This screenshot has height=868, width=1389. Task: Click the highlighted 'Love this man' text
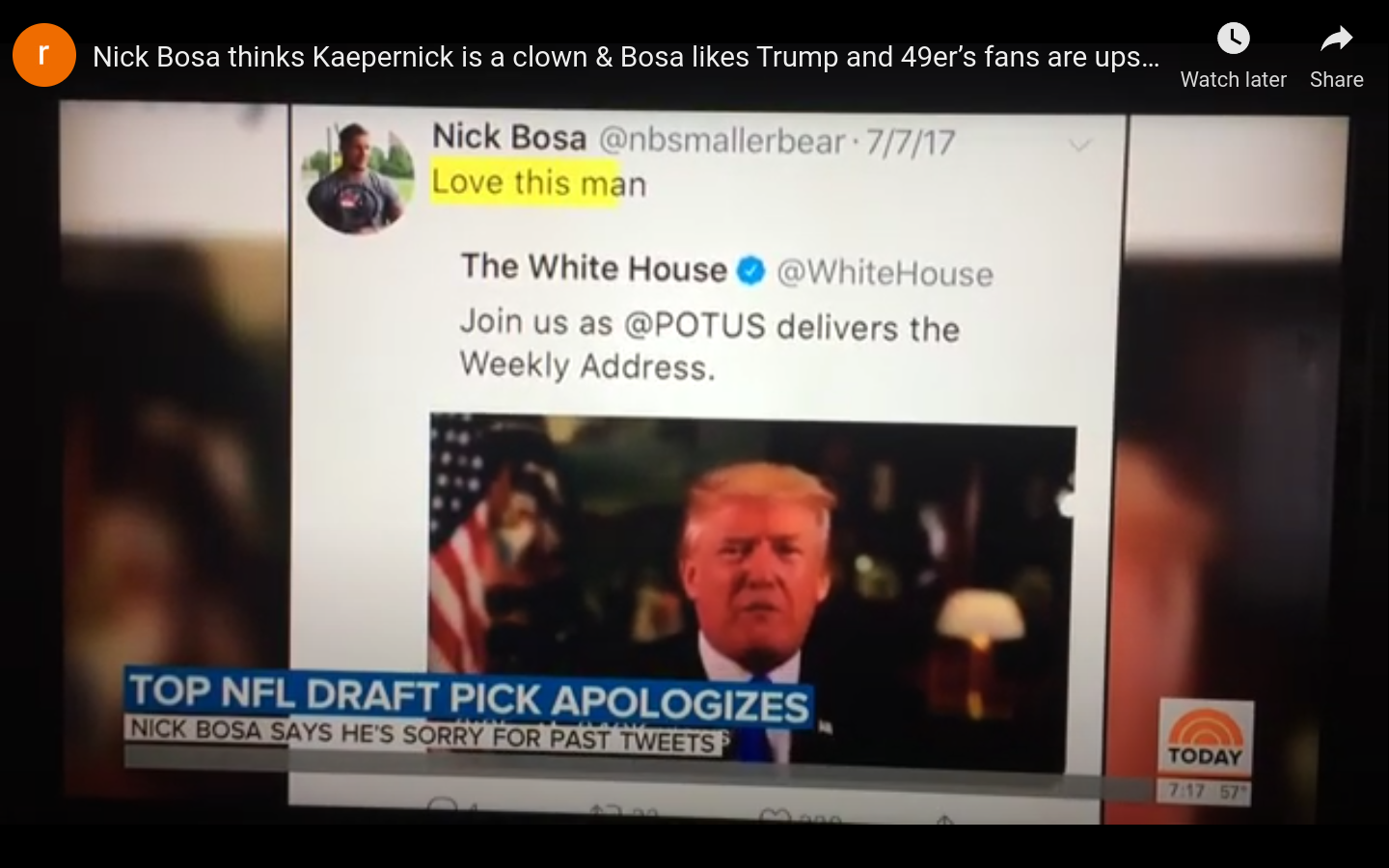click(538, 182)
